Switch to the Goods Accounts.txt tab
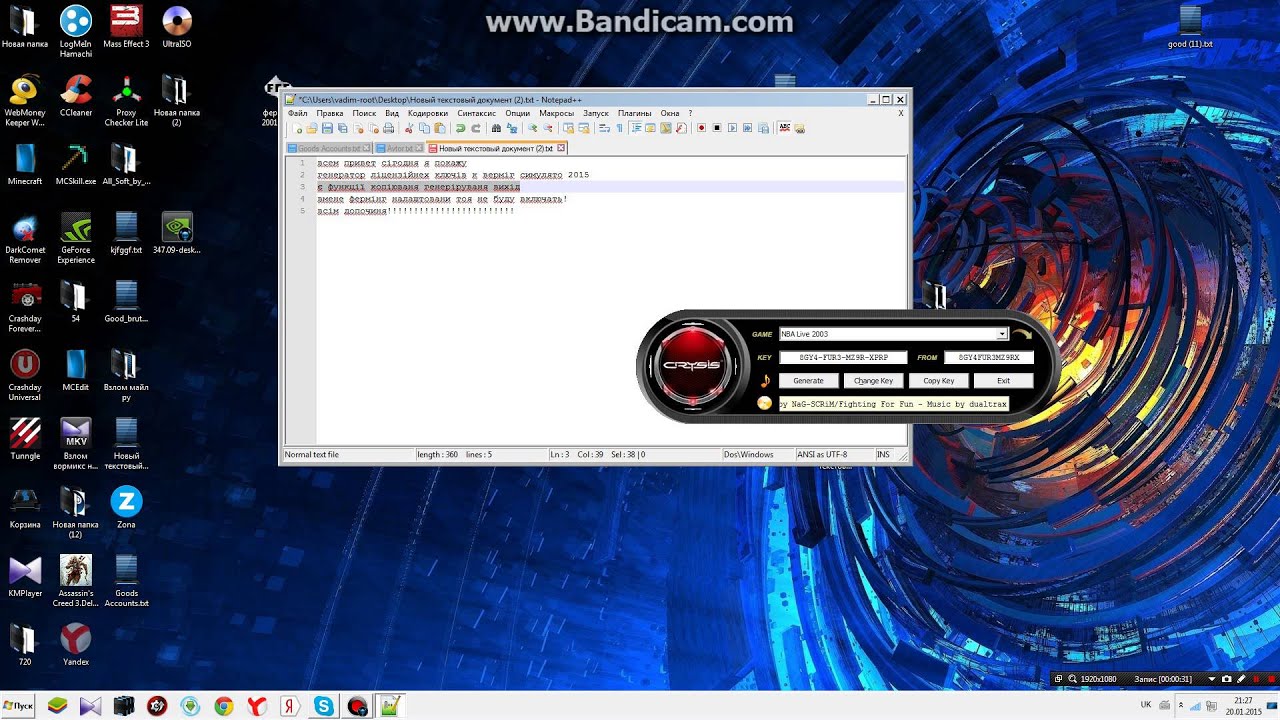The width and height of the screenshot is (1280, 720). coord(329,148)
